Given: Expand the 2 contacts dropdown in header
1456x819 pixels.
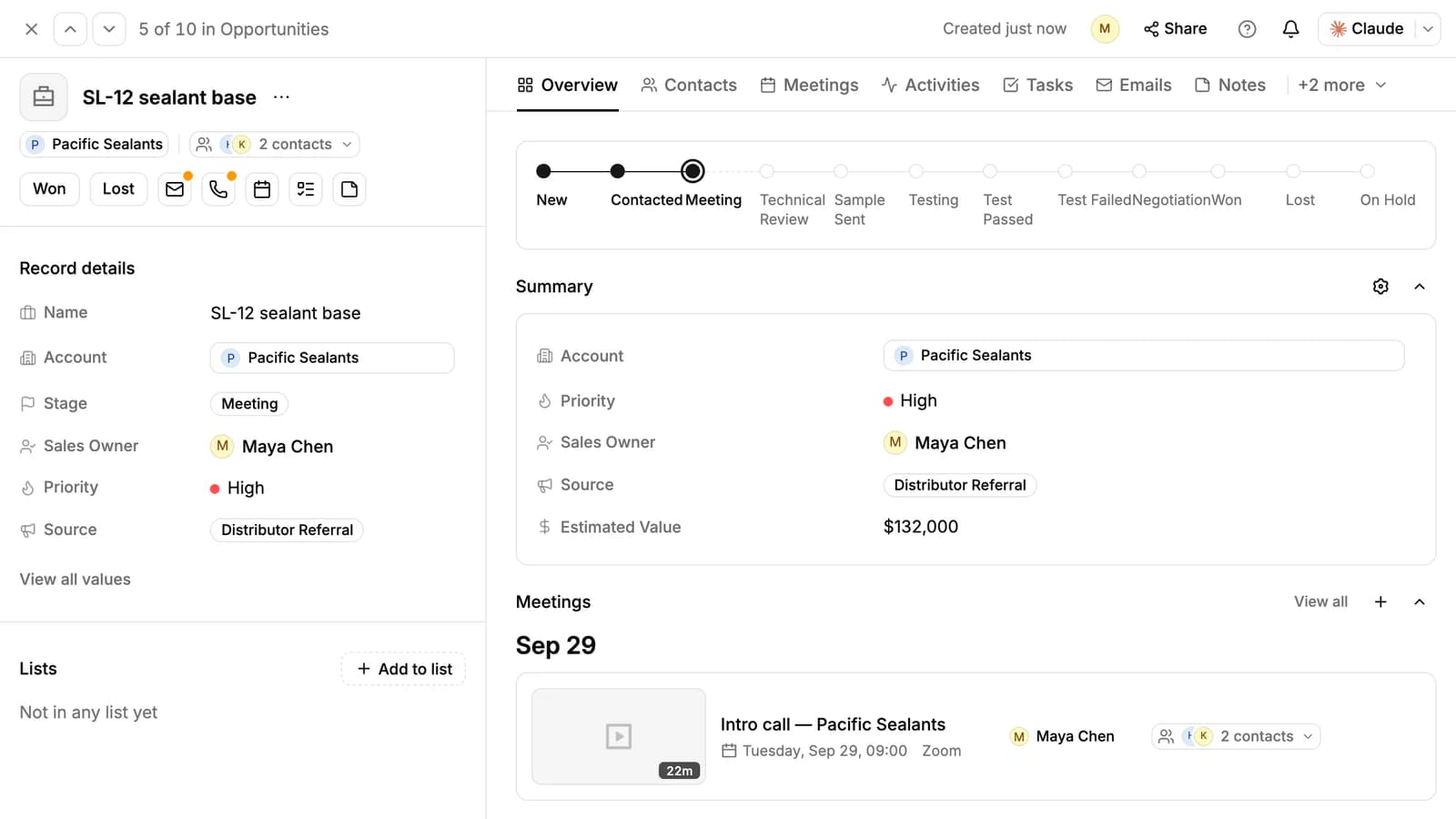Looking at the screenshot, I should (x=275, y=145).
